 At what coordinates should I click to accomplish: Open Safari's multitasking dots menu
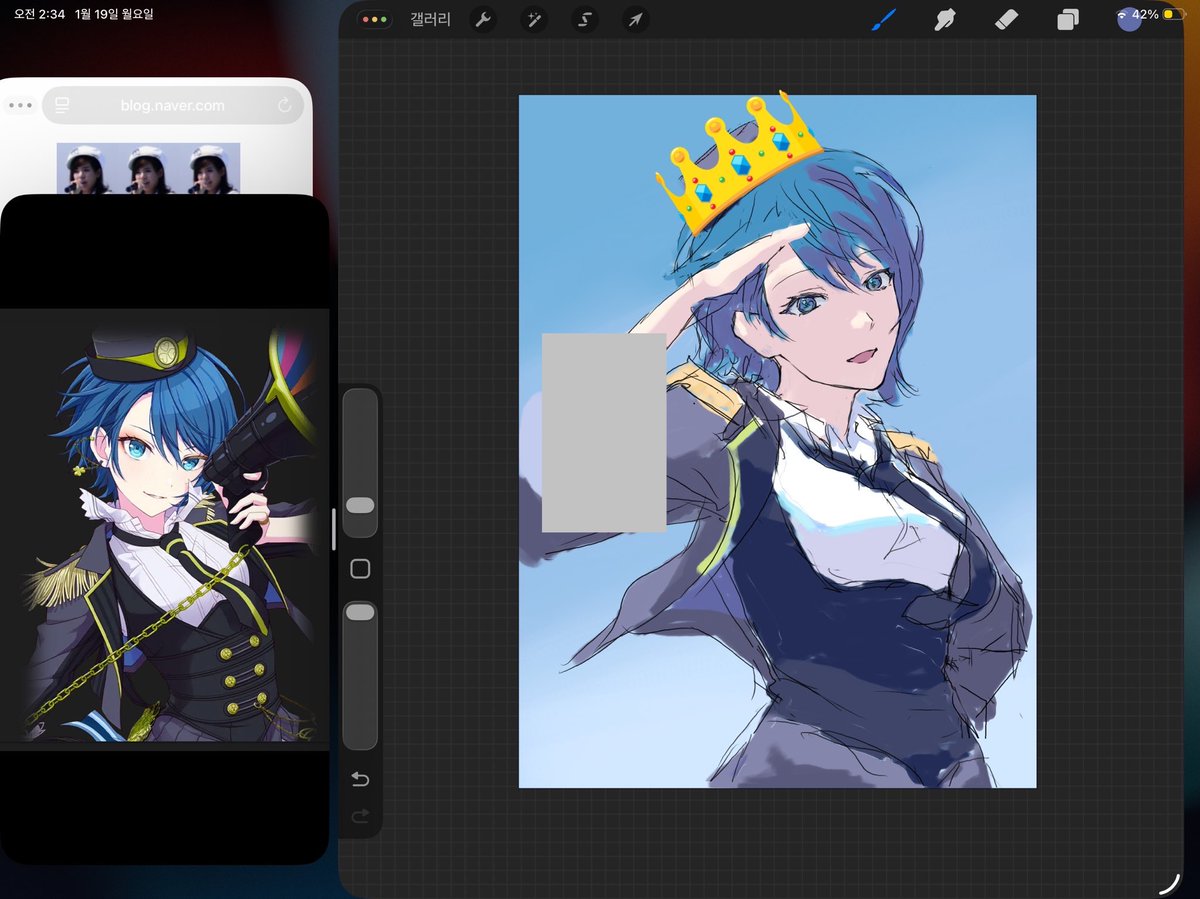pyautogui.click(x=20, y=105)
